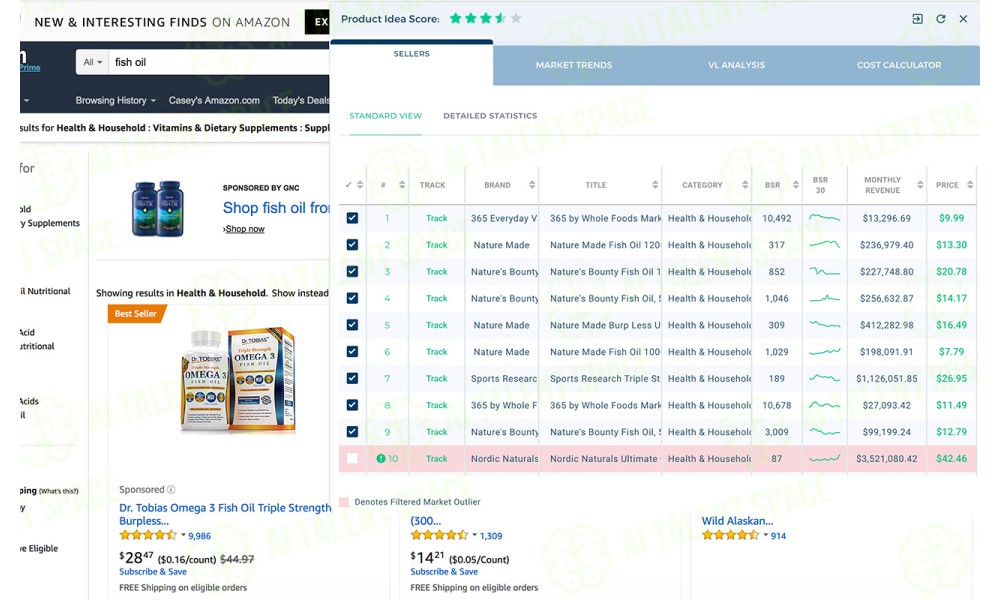This screenshot has width=1000, height=600.
Task: Click the GNC fish oil bottles thumbnail
Action: [x=158, y=209]
